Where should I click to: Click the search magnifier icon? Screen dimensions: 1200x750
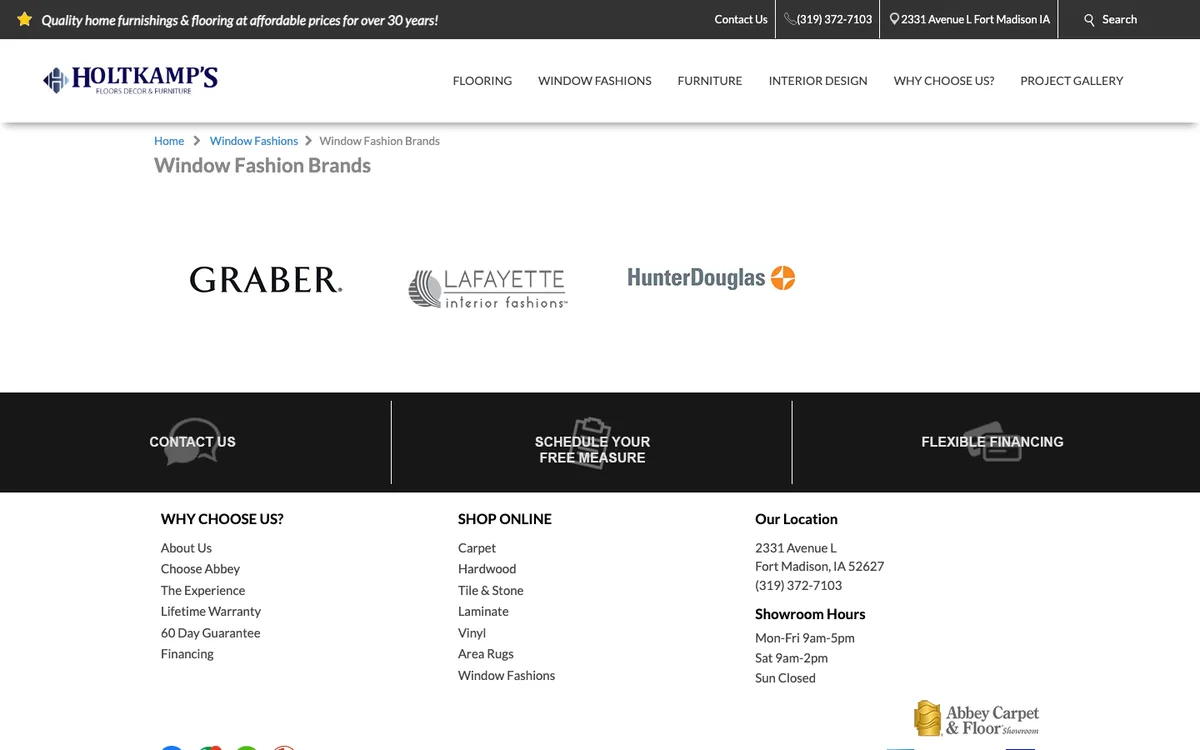pyautogui.click(x=1089, y=20)
